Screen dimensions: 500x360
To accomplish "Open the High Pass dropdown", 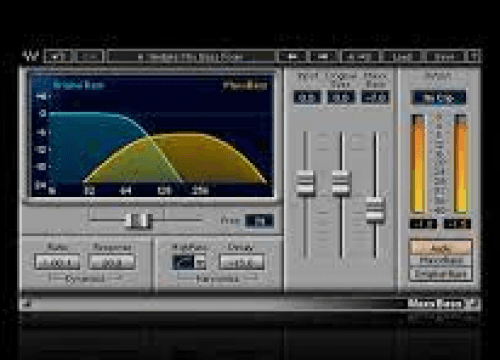I will pos(189,262).
